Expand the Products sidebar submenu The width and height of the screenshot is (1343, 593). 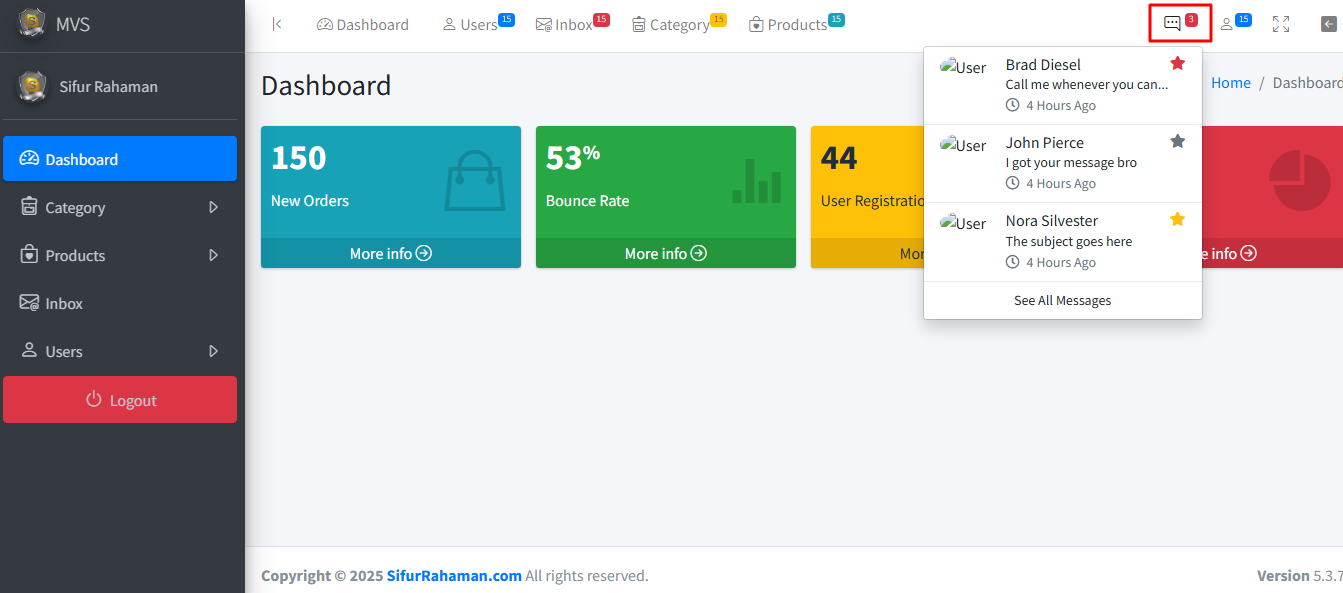click(213, 255)
